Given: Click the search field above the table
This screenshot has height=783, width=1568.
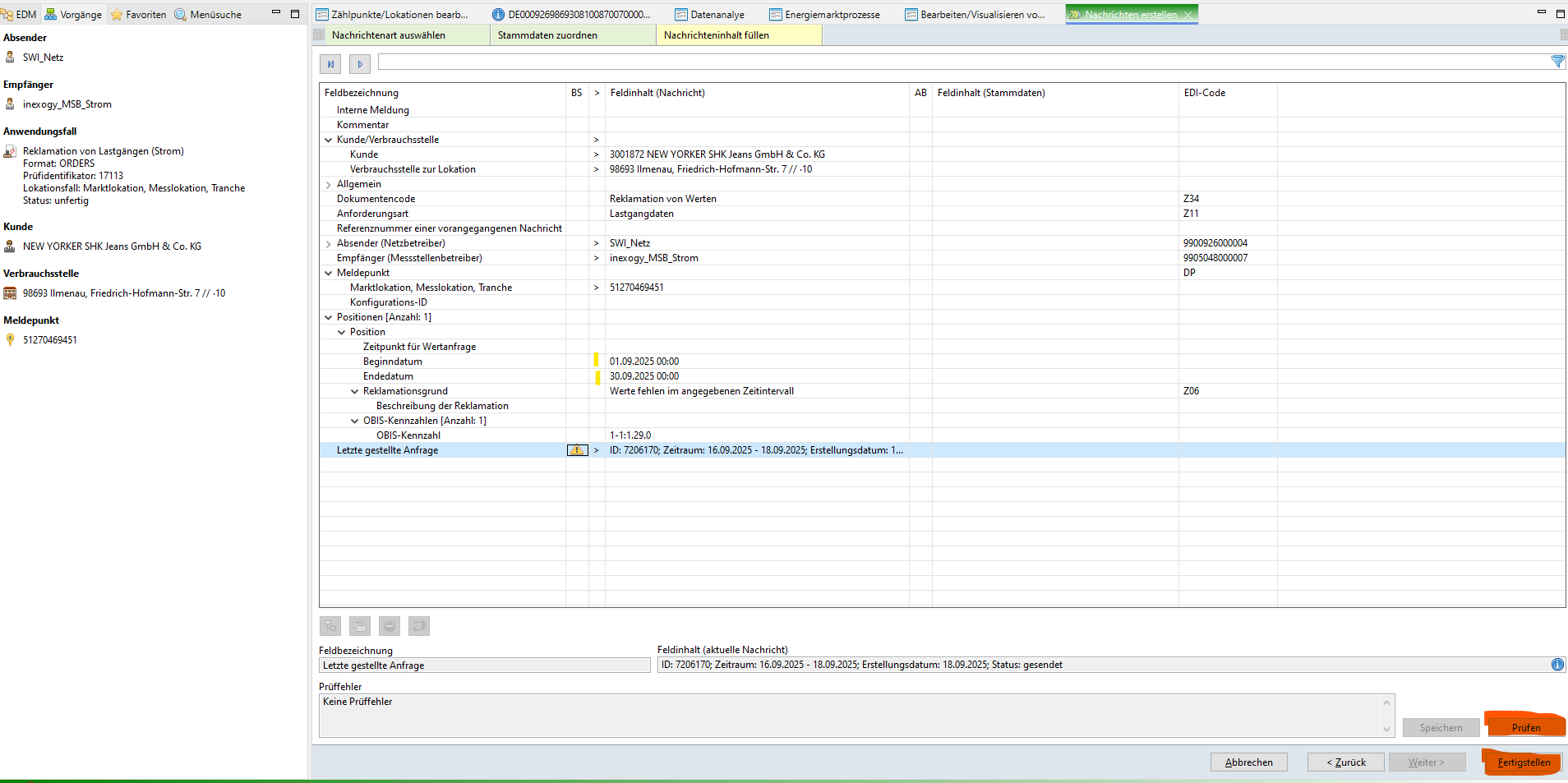Looking at the screenshot, I should (x=962, y=62).
